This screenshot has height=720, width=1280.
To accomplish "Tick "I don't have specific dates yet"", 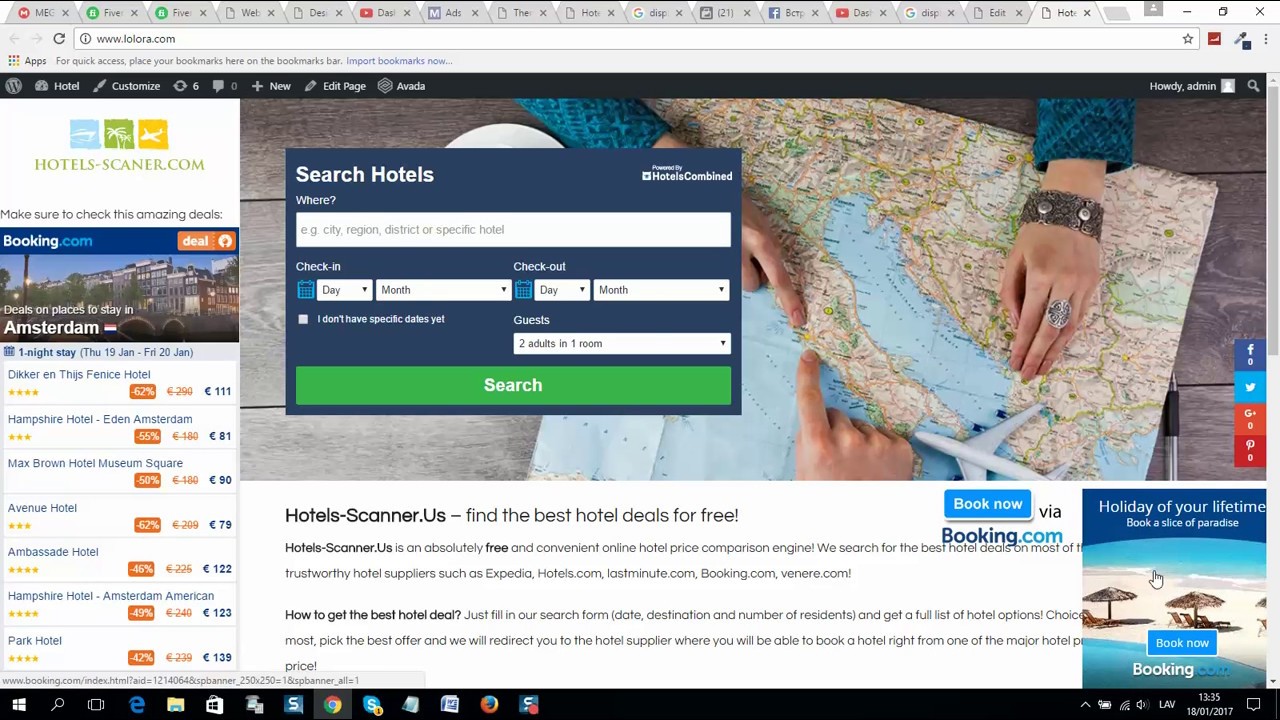I will (303, 319).
